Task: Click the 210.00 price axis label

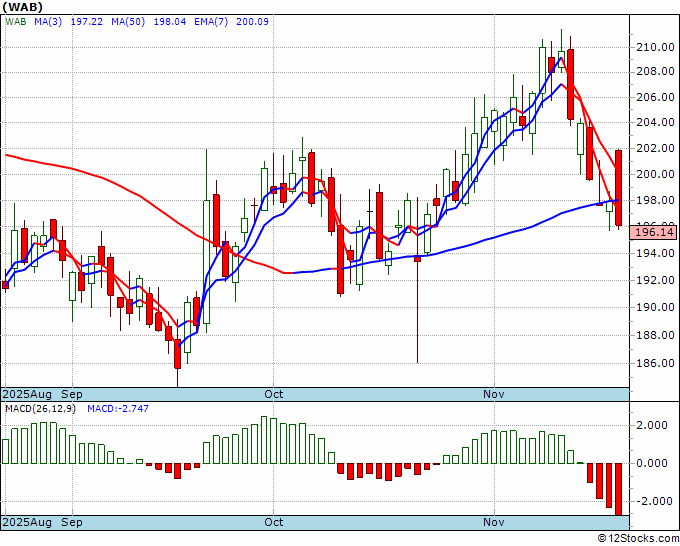Action: tap(655, 47)
